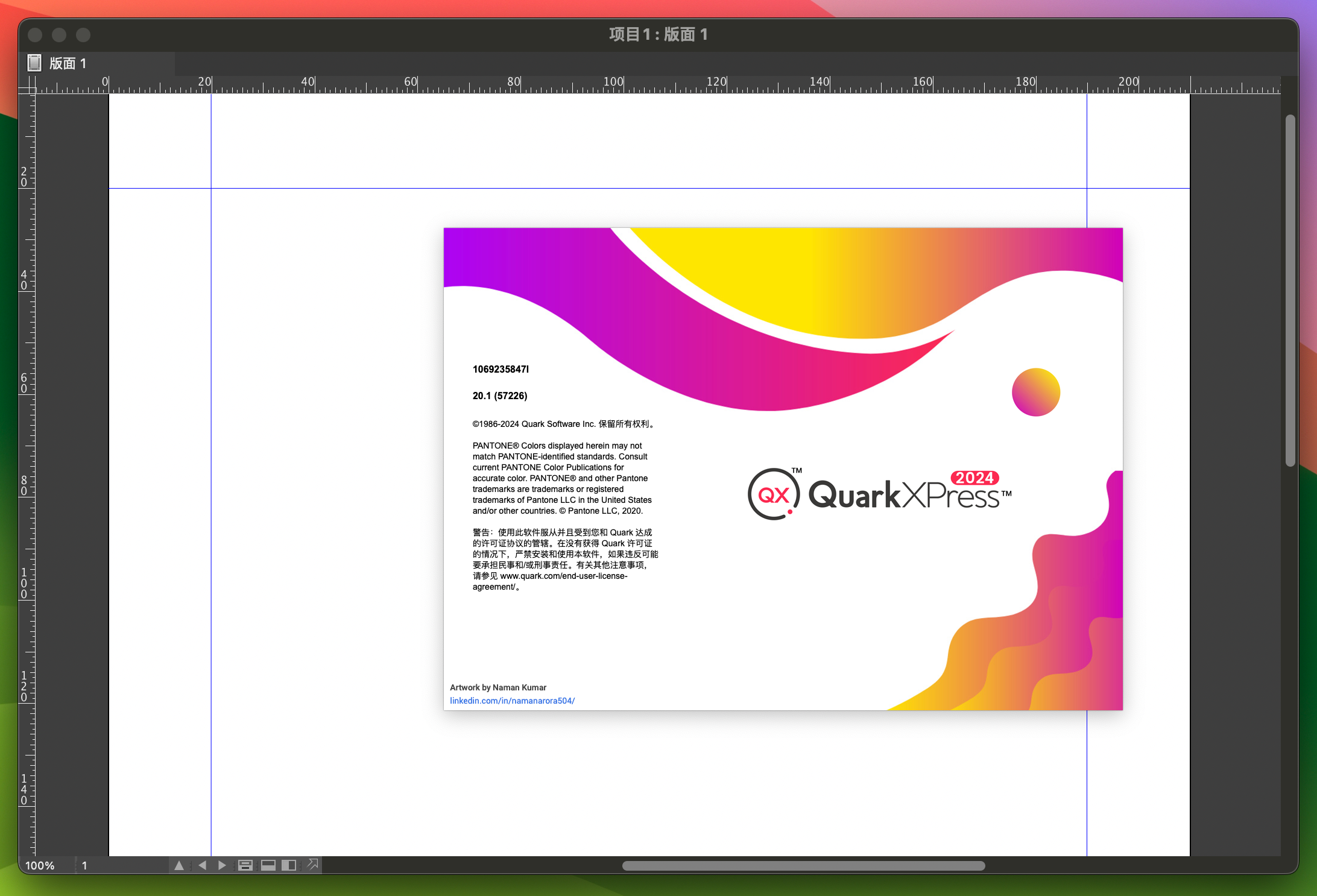Viewport: 1317px width, 896px height.
Task: Click the QuarkXPress wordmark text
Action: coord(909,496)
